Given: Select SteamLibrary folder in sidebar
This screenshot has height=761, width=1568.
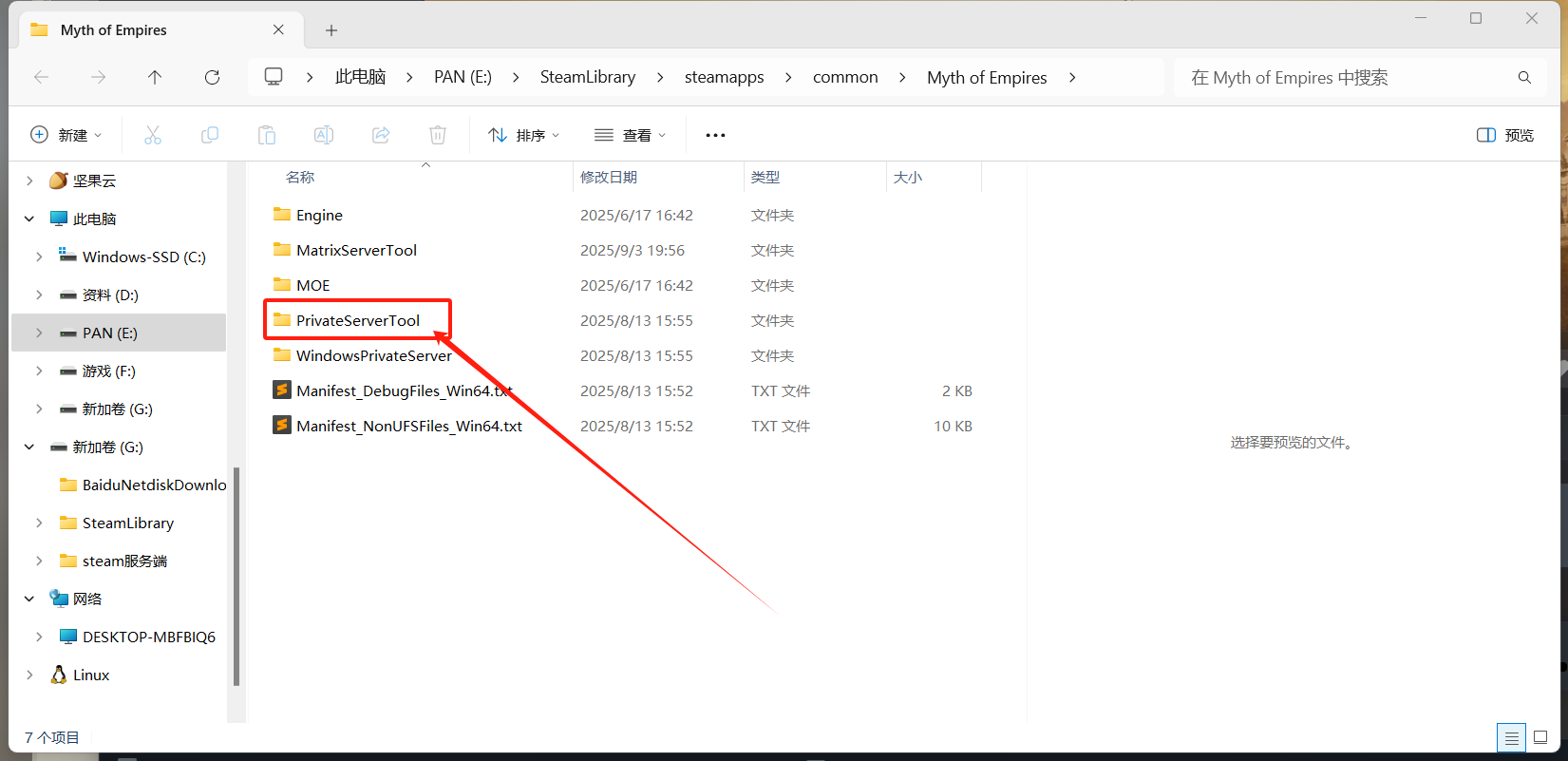Looking at the screenshot, I should click(117, 523).
